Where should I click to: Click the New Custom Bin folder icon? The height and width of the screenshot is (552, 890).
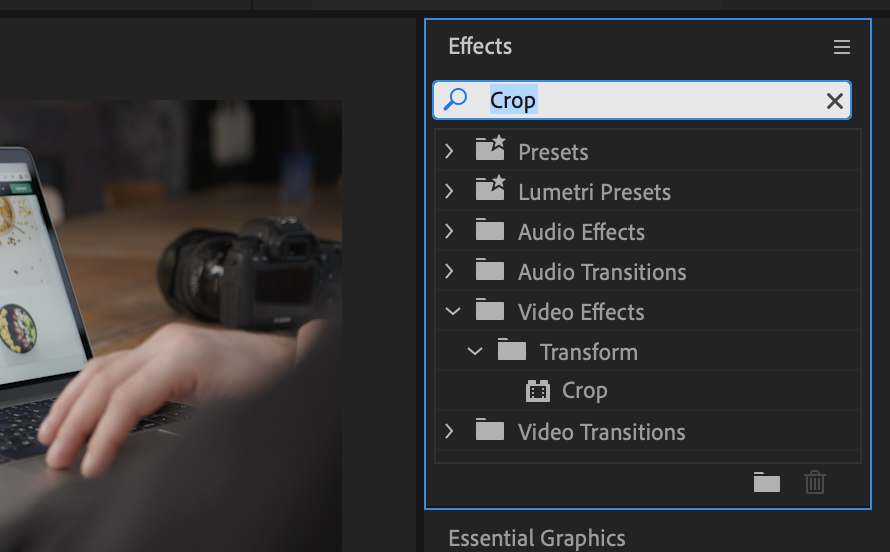(x=766, y=483)
